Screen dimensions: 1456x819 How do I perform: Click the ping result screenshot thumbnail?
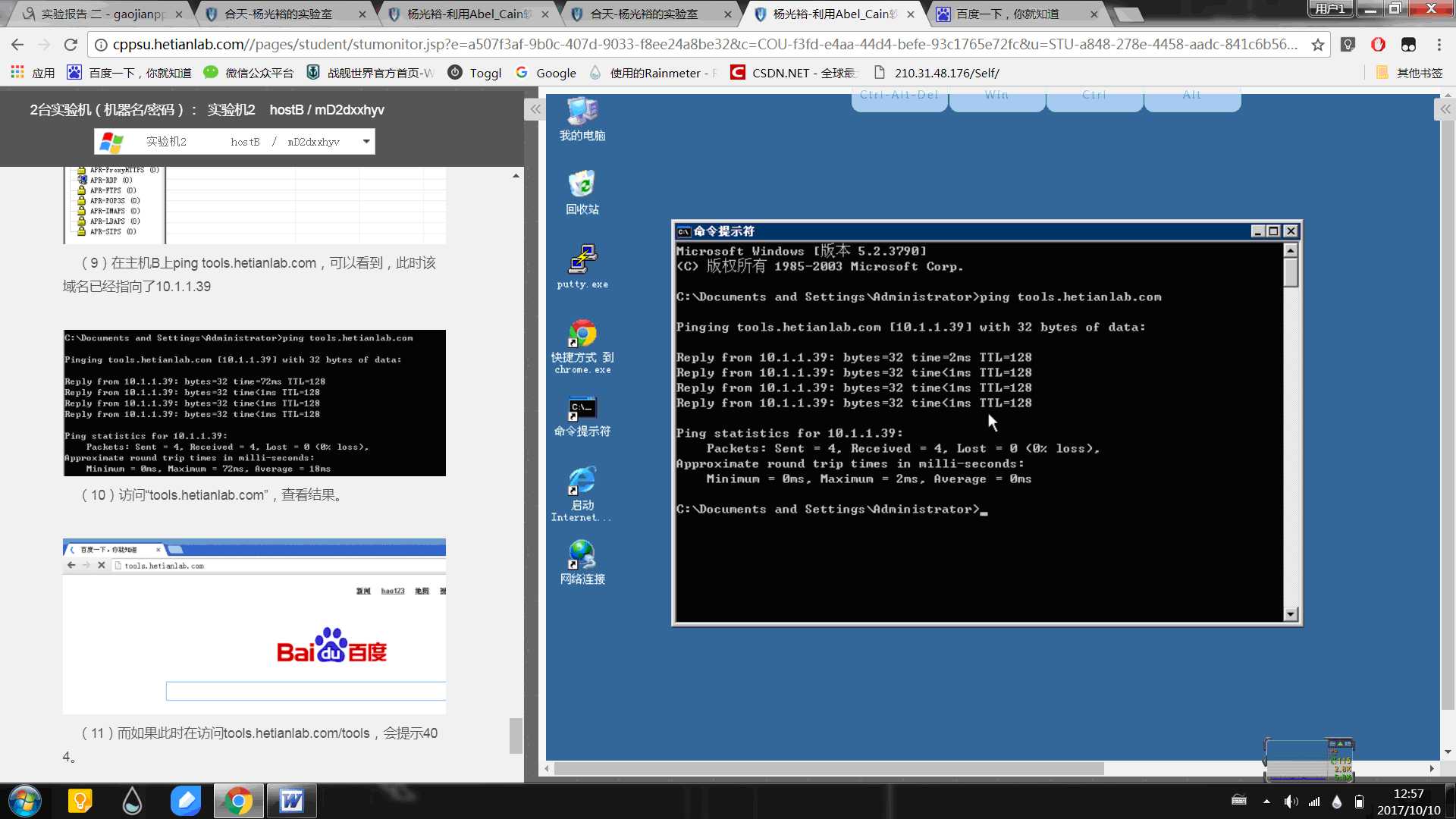pos(255,403)
